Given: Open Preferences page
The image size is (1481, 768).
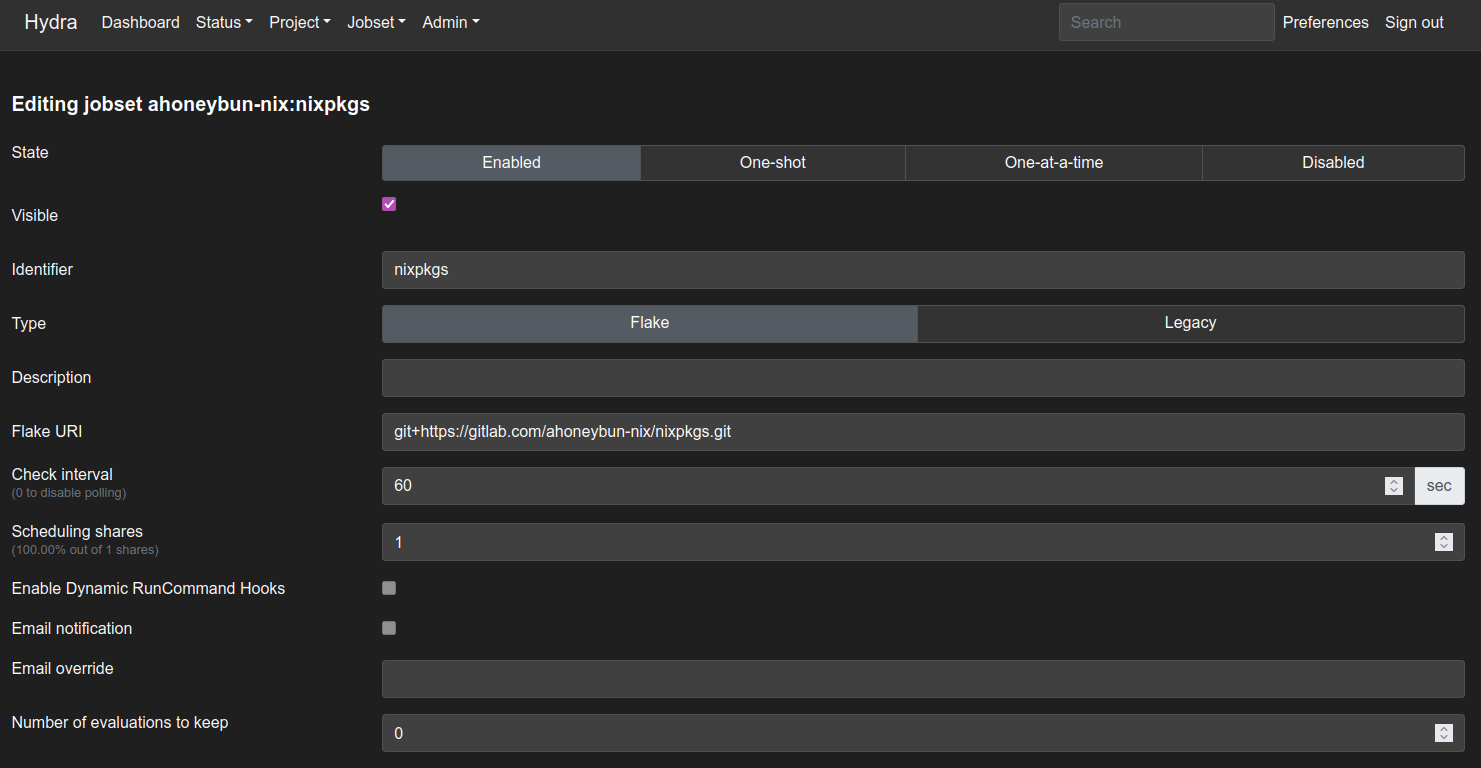Looking at the screenshot, I should point(1325,22).
